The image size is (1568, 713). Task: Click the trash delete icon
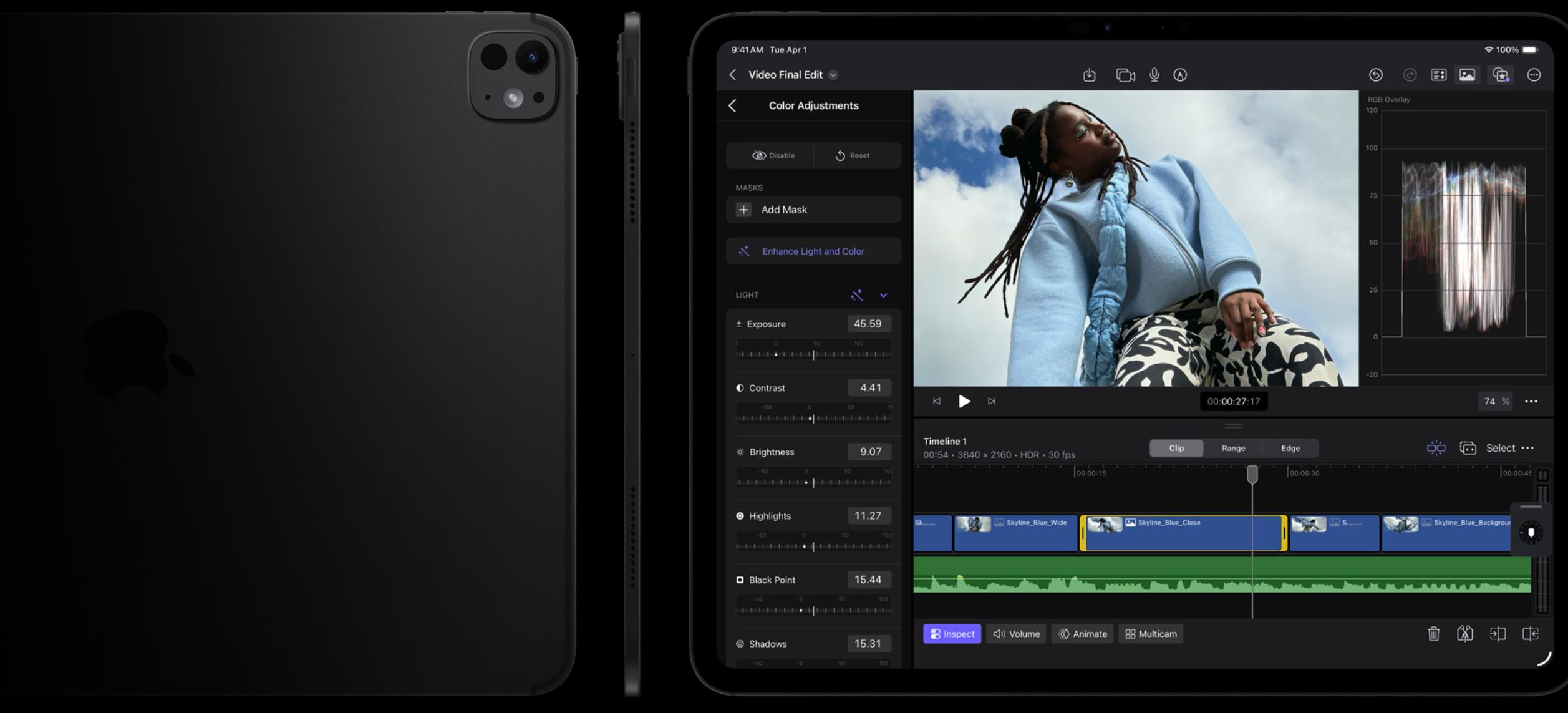pyautogui.click(x=1433, y=634)
